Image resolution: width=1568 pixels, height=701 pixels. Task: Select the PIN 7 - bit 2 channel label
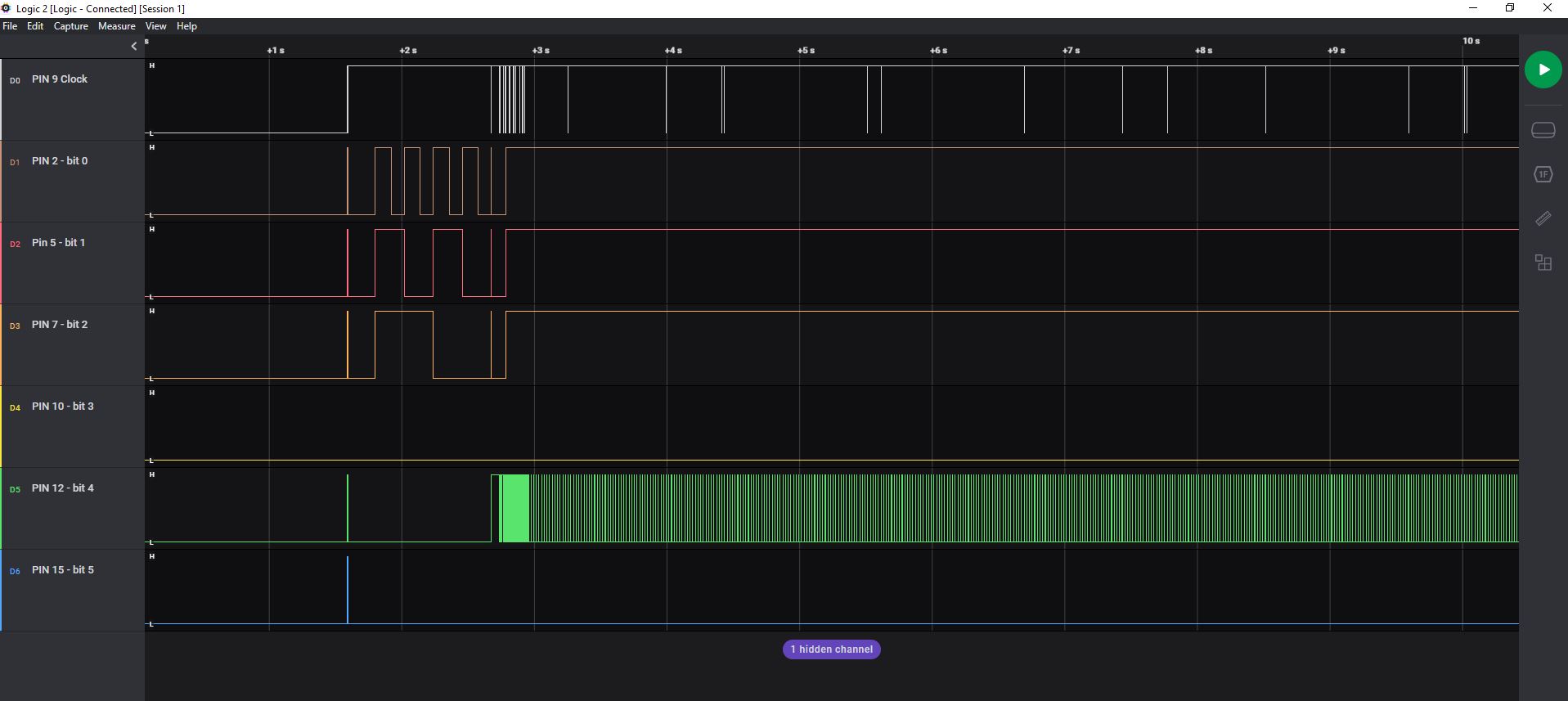pos(60,325)
